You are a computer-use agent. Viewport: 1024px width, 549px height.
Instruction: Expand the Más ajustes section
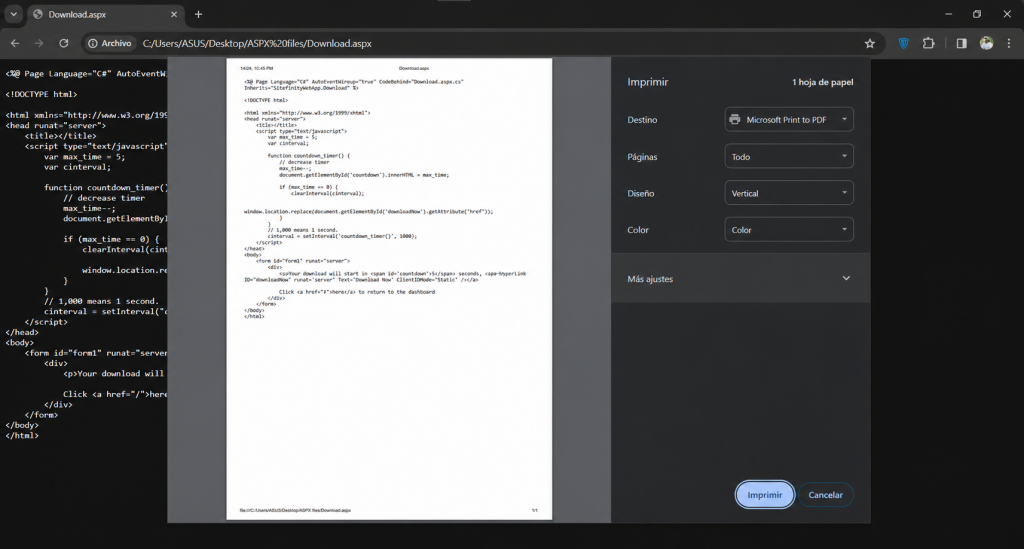[x=740, y=279]
